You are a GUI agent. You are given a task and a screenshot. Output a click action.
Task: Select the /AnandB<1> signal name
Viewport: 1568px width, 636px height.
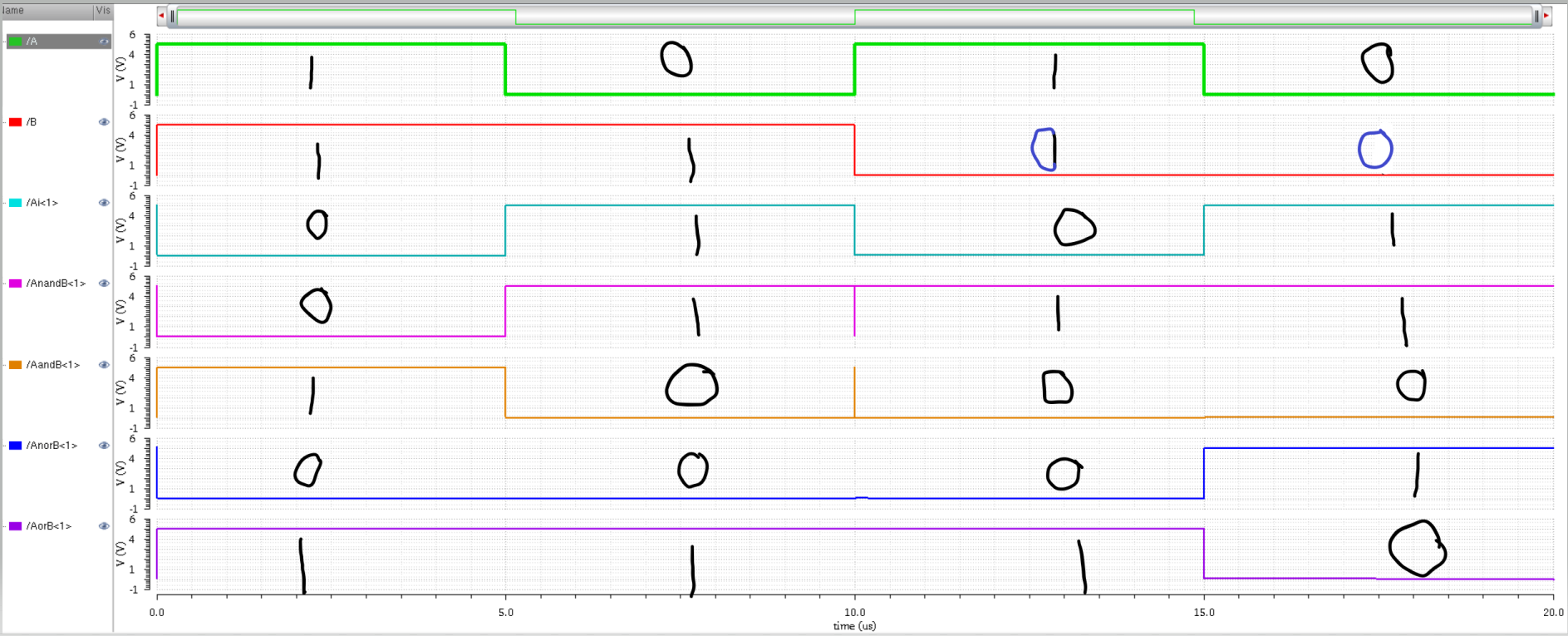pos(56,283)
